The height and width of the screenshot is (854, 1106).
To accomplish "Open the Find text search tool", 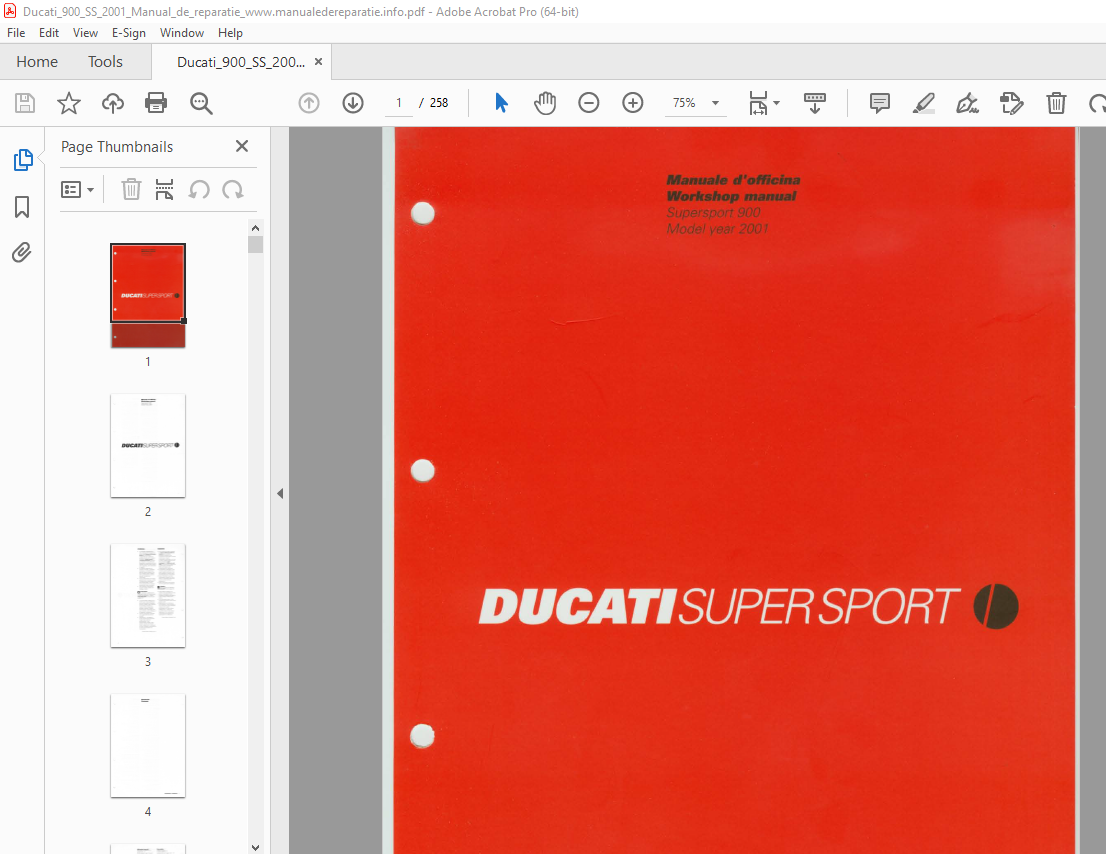I will click(x=201, y=103).
